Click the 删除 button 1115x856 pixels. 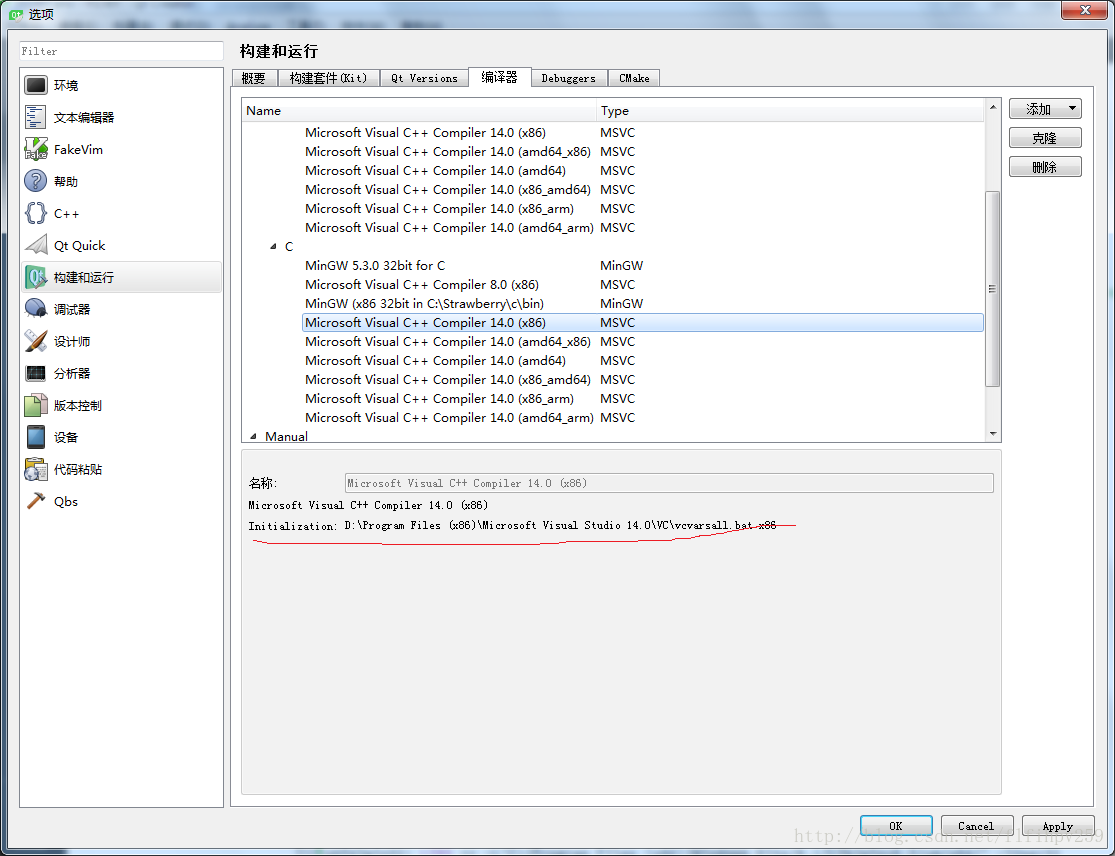[1045, 167]
